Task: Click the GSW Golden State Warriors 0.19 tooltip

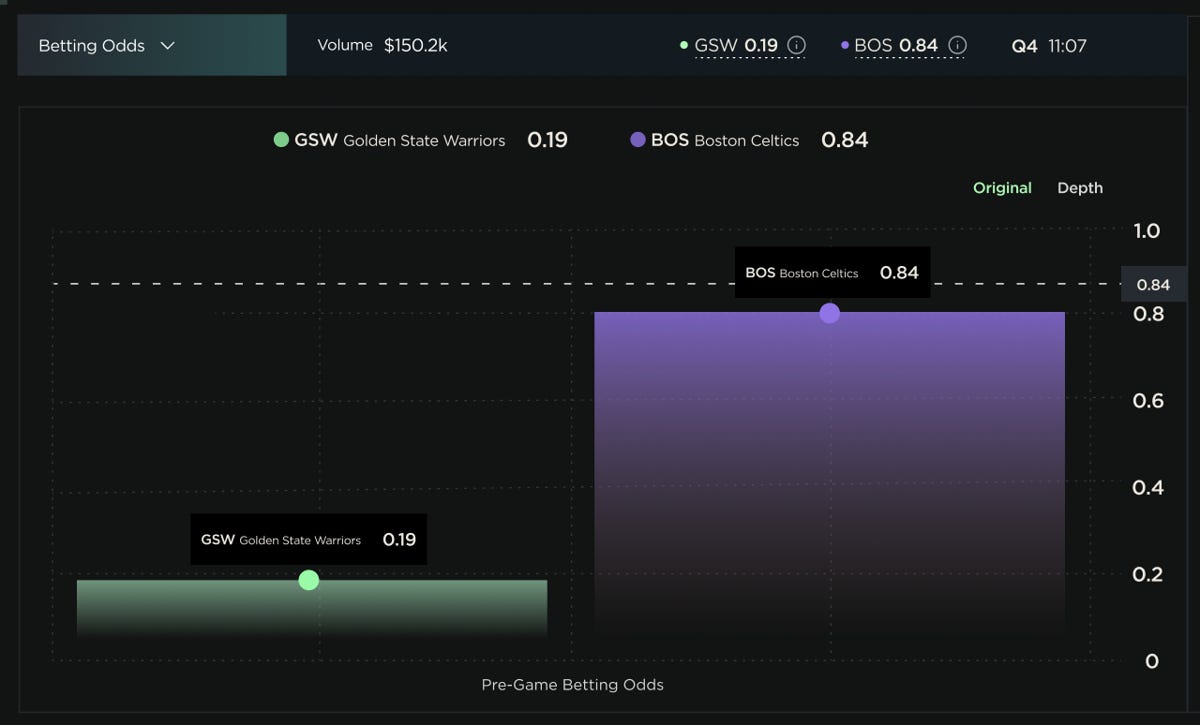Action: click(x=309, y=539)
